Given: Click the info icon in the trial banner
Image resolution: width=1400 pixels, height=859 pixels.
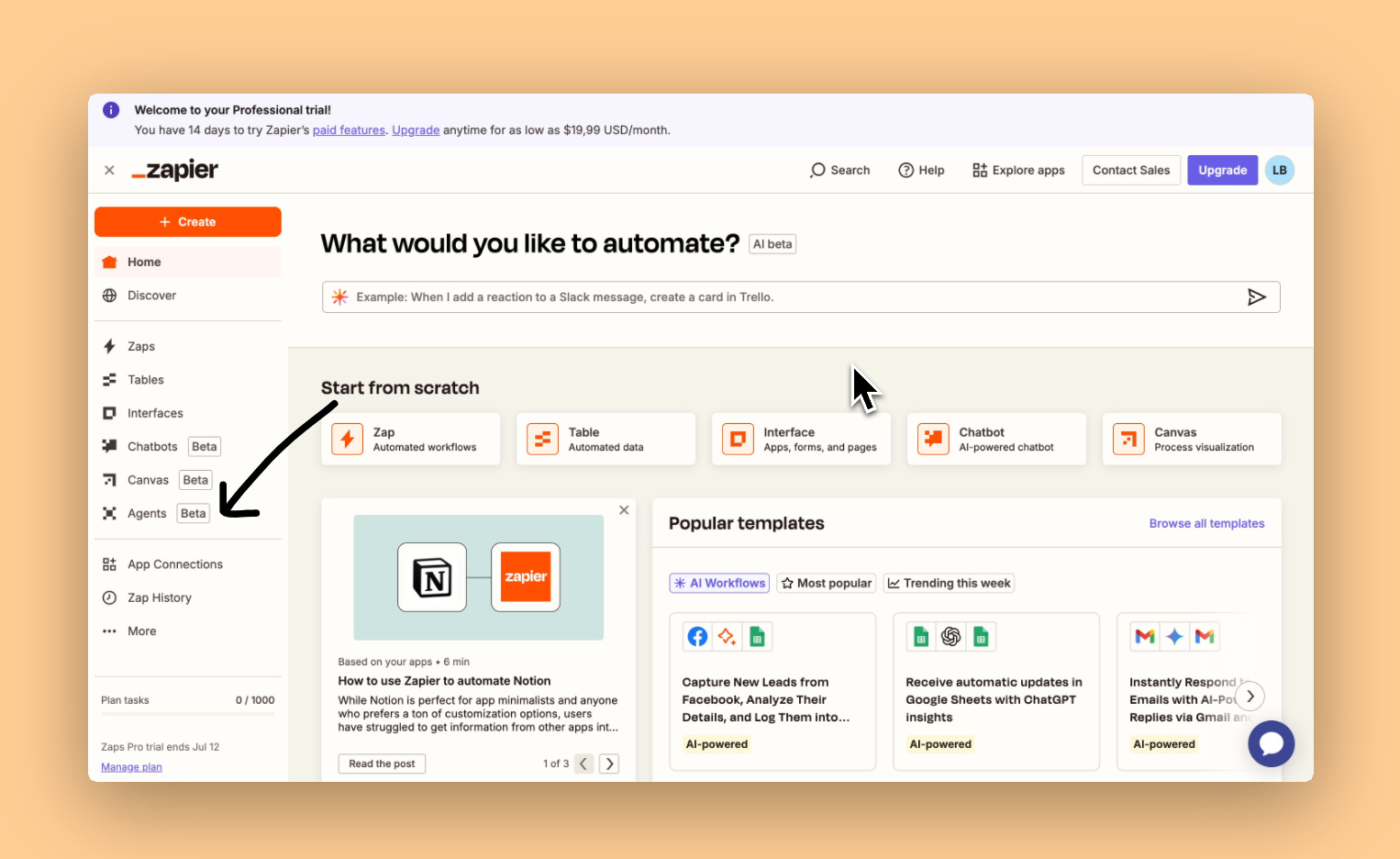Looking at the screenshot, I should click(111, 110).
